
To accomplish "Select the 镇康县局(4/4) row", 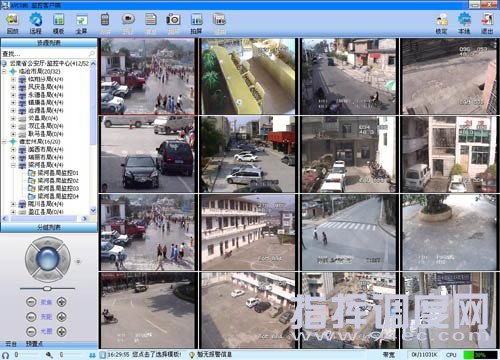I will pos(41,103).
